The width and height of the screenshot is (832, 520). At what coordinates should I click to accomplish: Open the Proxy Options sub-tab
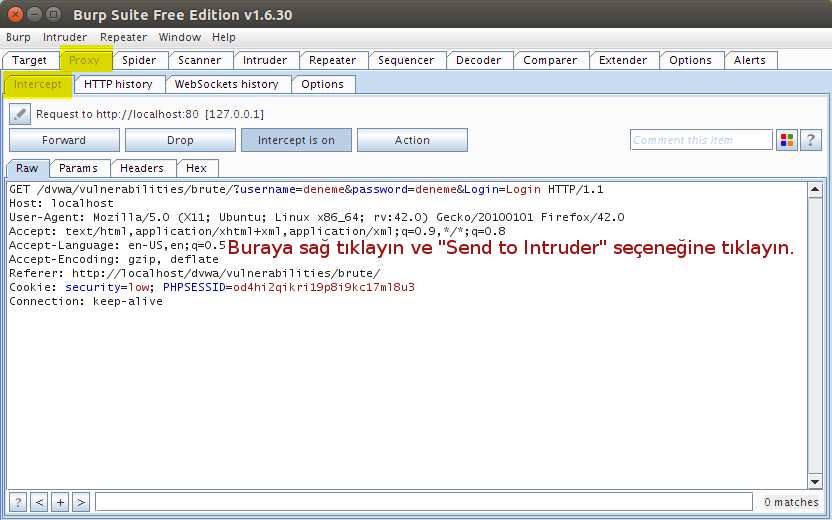click(323, 84)
